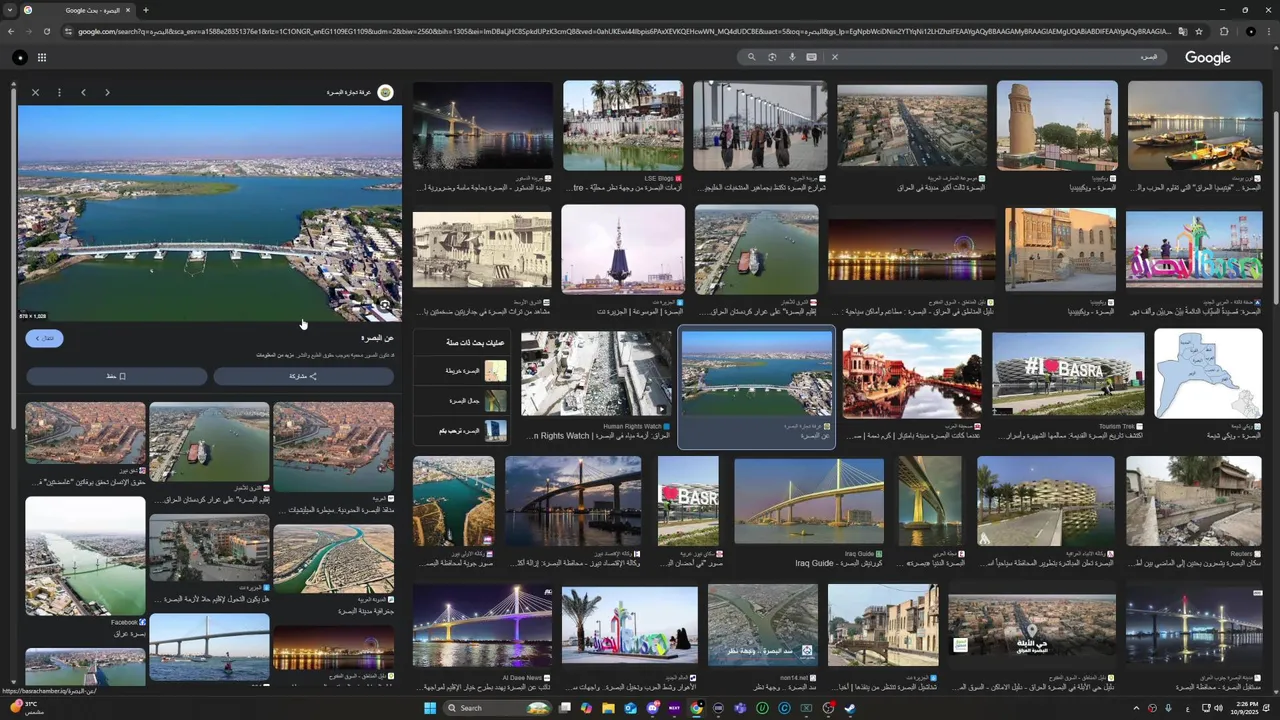Close the image preview panel

35,92
